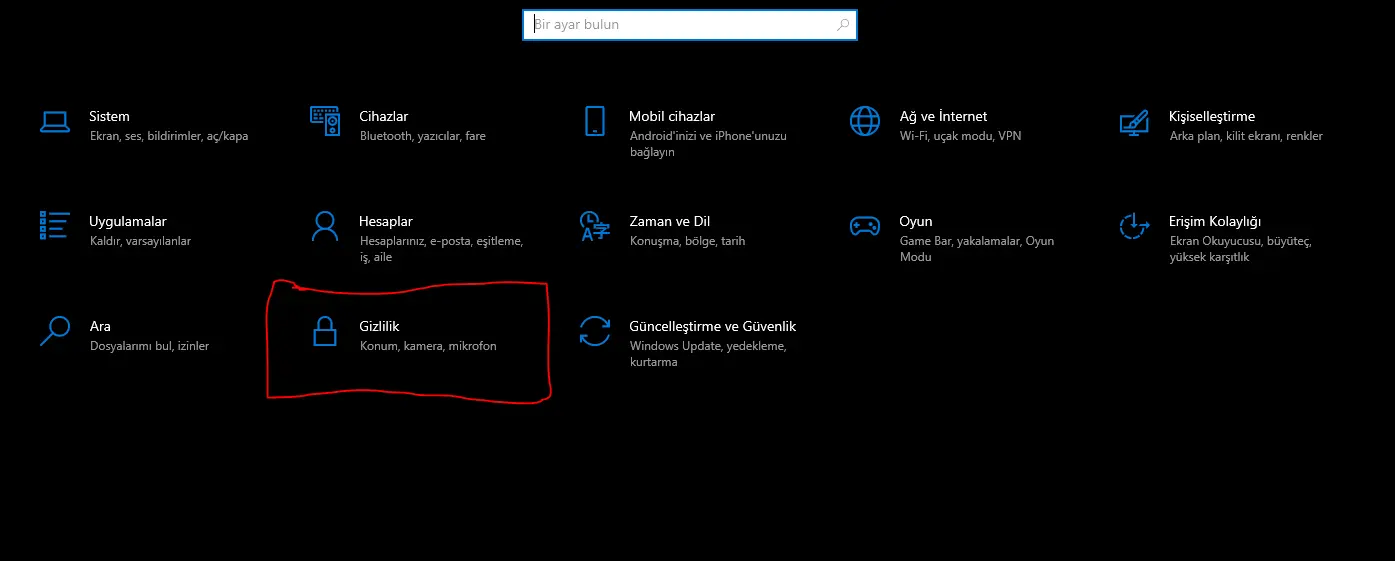
Task: Open Mobil cihazlar phone icon
Action: 595,121
